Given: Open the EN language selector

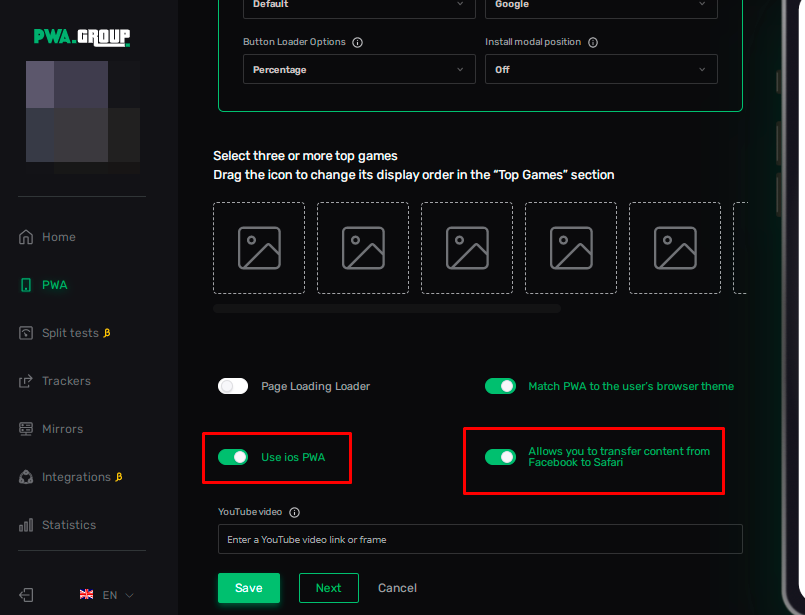Looking at the screenshot, I should pos(107,595).
